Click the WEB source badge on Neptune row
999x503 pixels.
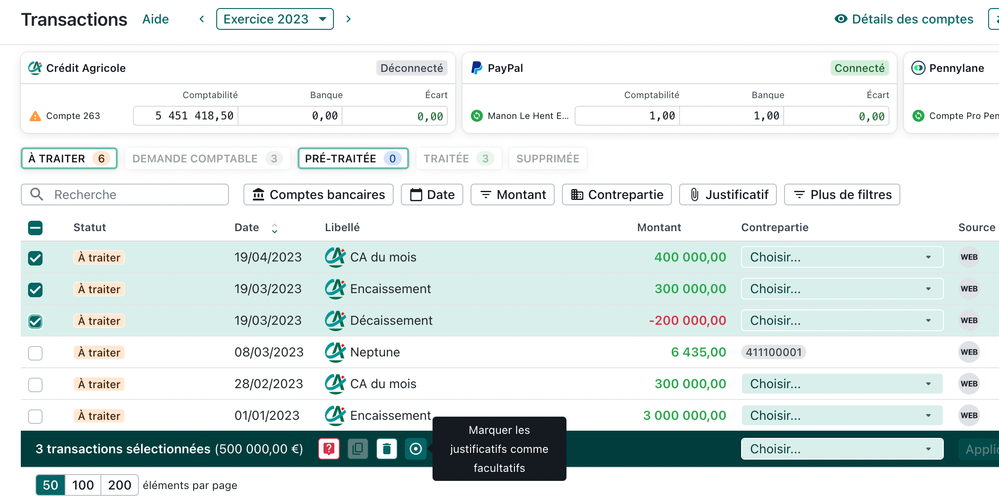click(968, 352)
